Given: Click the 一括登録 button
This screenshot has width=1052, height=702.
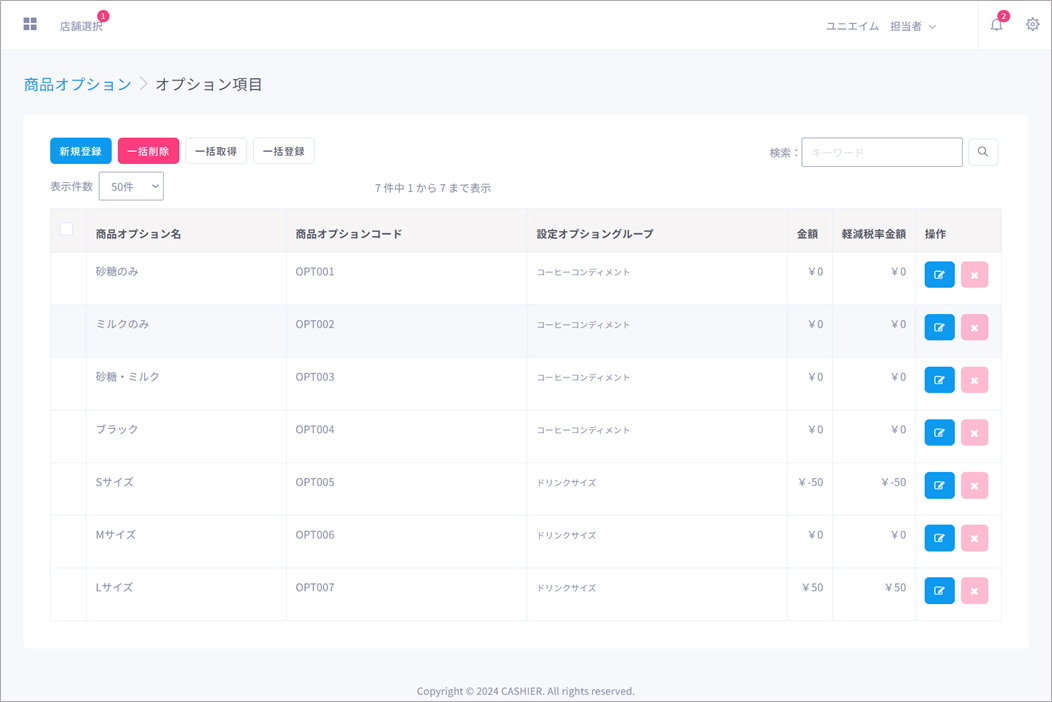Looking at the screenshot, I should [284, 151].
